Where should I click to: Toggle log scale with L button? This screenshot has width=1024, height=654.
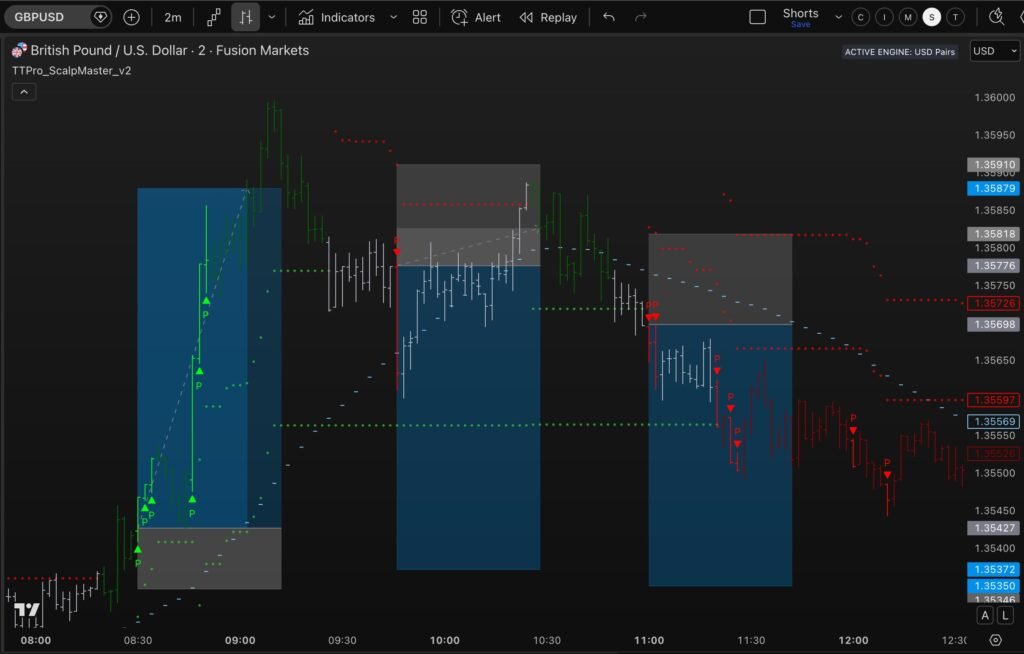click(1005, 616)
